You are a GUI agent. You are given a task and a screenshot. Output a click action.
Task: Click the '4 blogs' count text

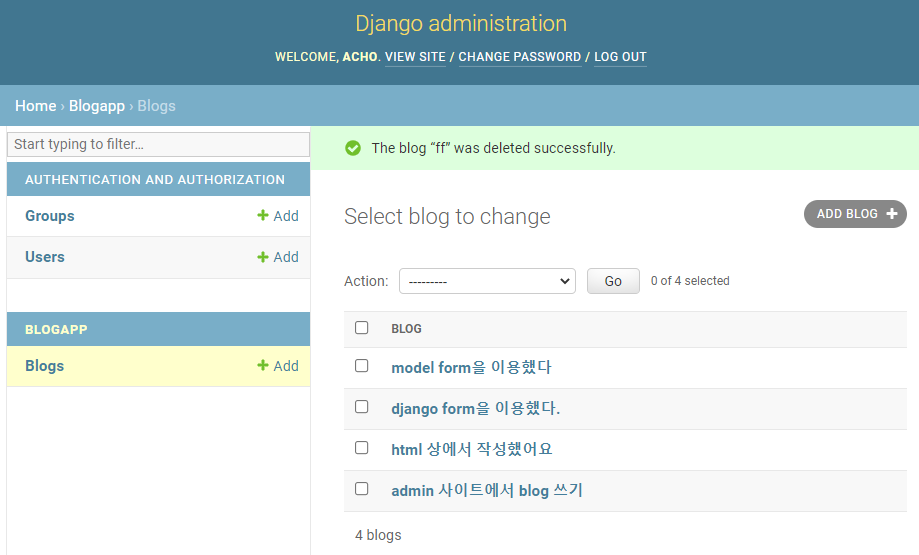click(378, 535)
